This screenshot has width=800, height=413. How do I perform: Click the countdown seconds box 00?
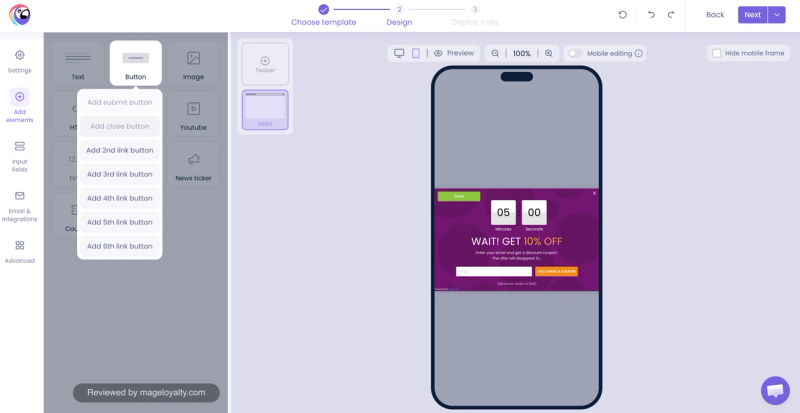click(x=534, y=212)
